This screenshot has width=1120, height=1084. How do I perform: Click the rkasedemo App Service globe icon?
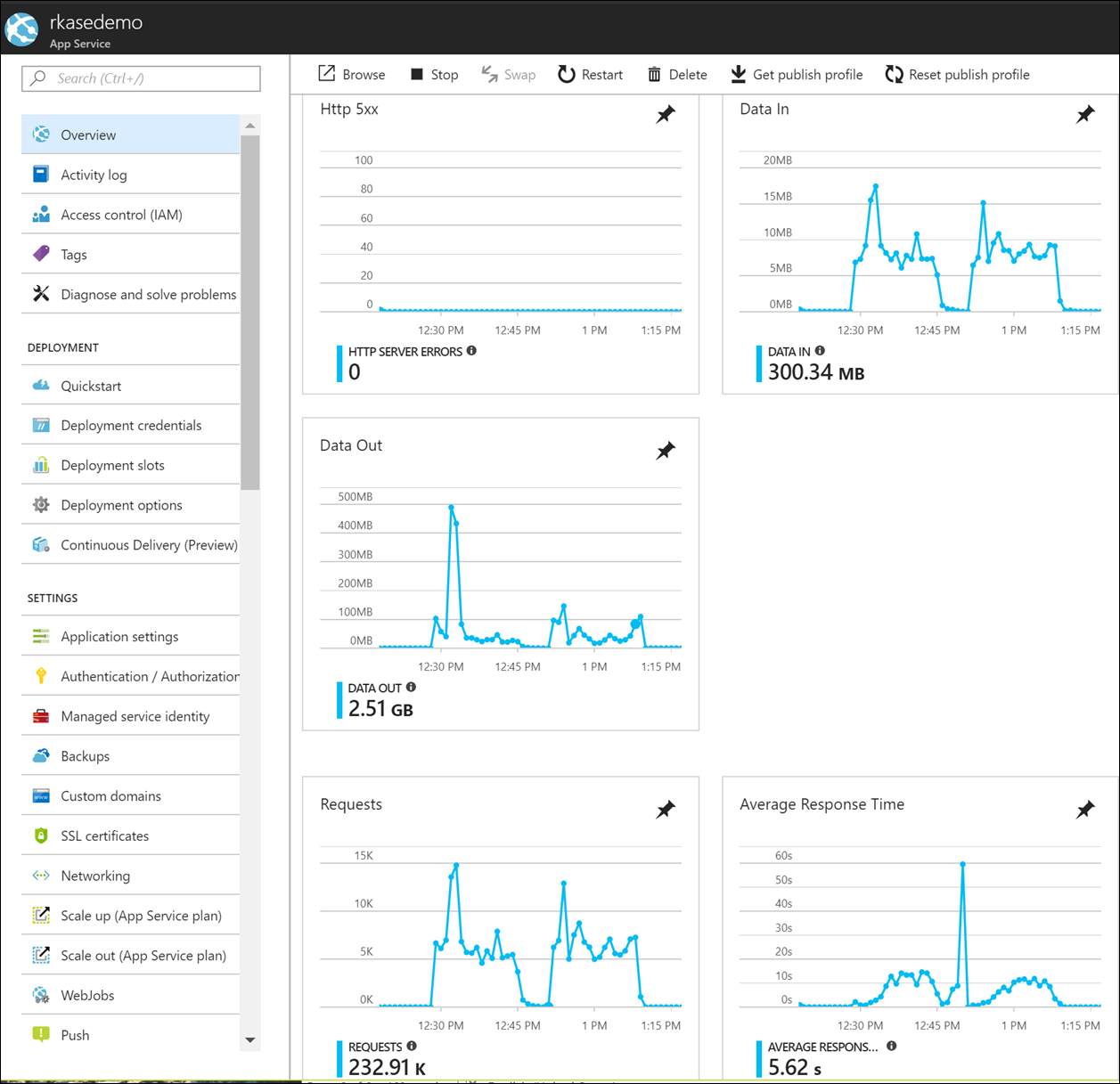[21, 29]
